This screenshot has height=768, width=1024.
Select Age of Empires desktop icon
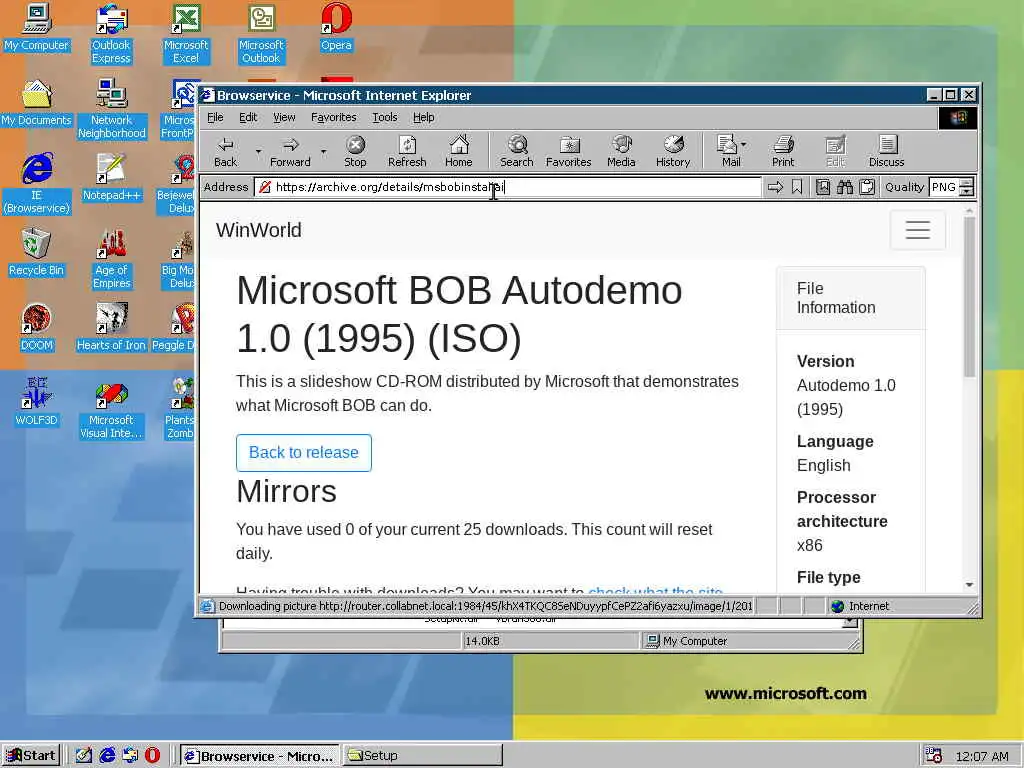(x=111, y=259)
